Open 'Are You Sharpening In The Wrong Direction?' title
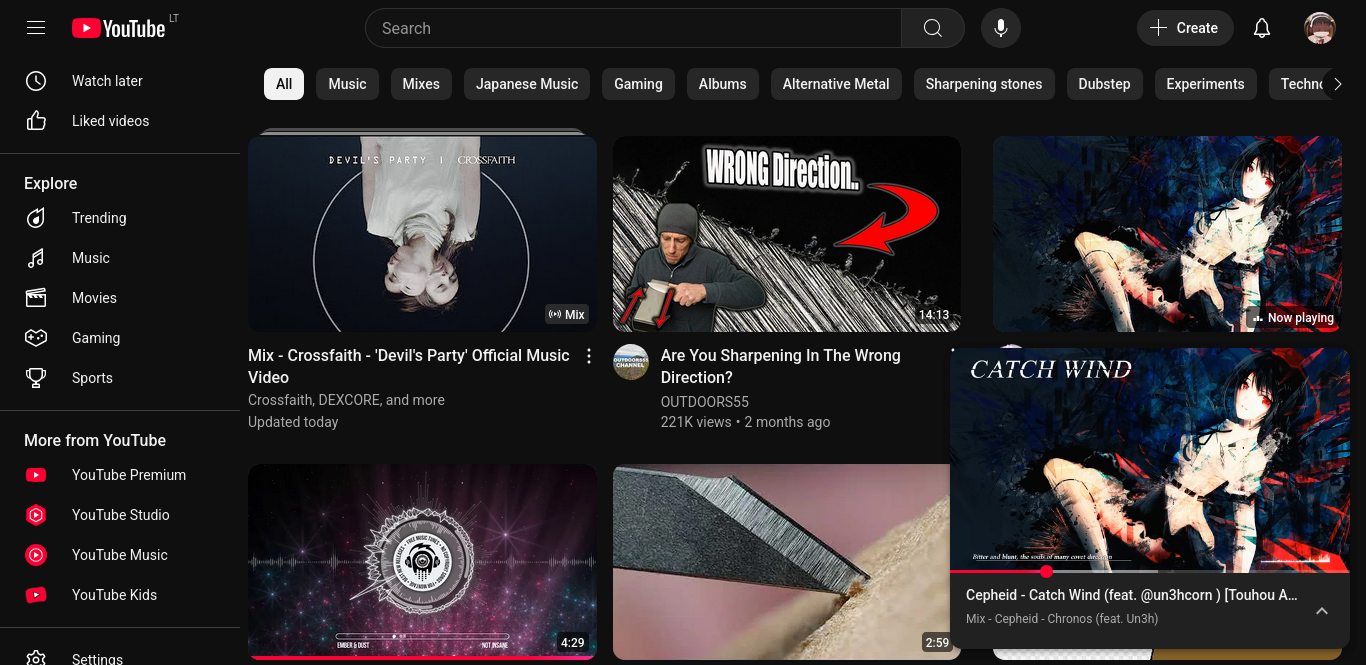Screen dimensions: 1366x665 point(781,366)
